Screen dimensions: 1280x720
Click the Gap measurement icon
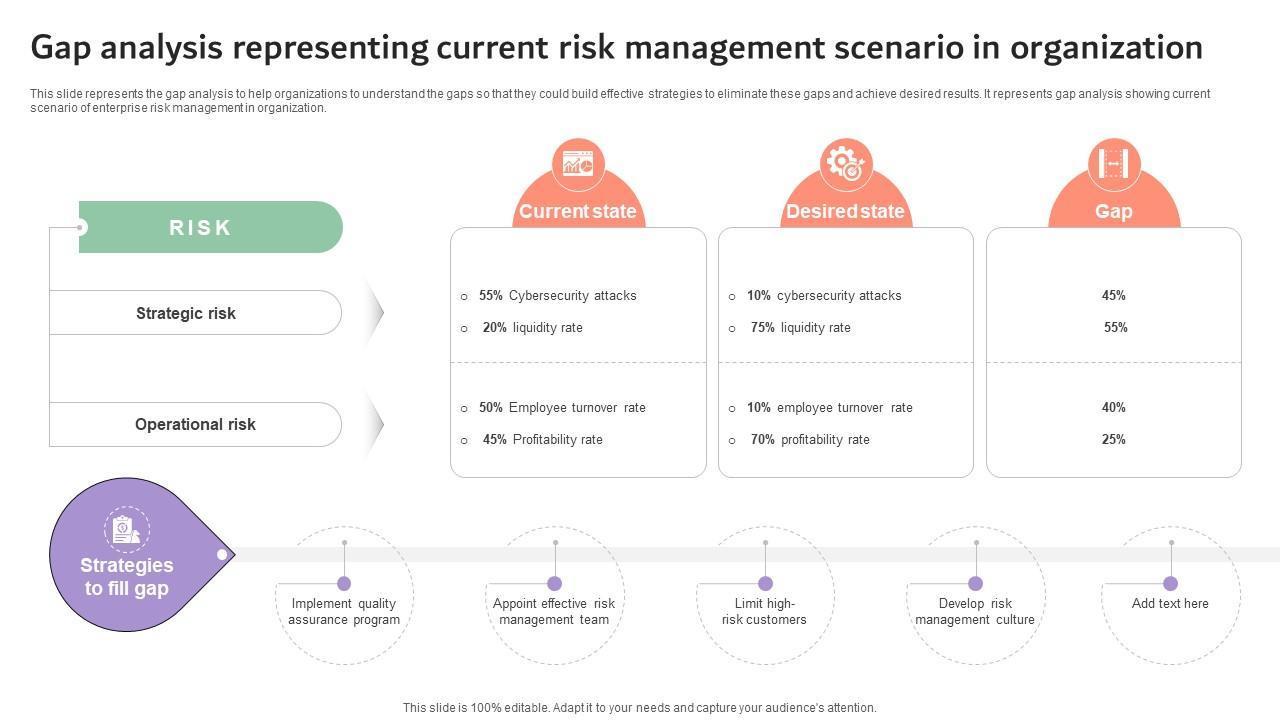click(1113, 164)
